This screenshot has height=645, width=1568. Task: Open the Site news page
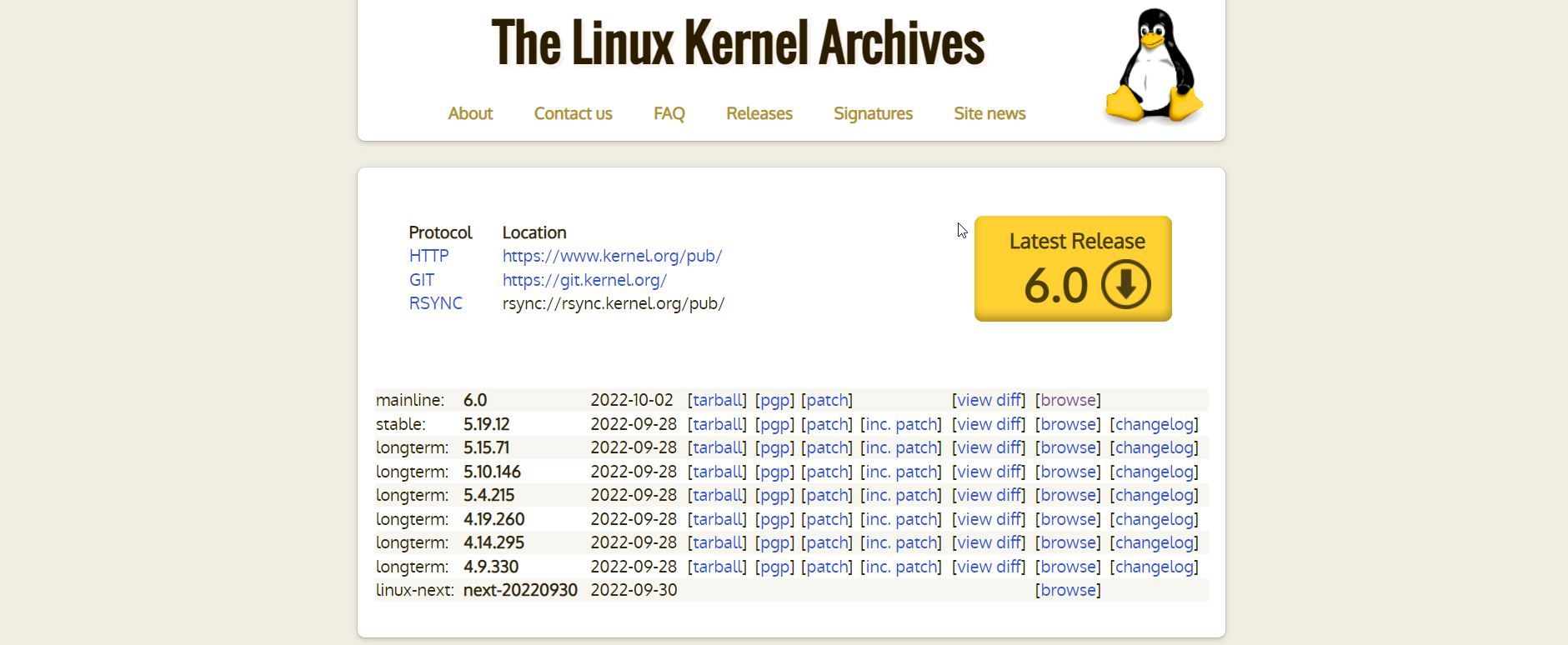(989, 113)
